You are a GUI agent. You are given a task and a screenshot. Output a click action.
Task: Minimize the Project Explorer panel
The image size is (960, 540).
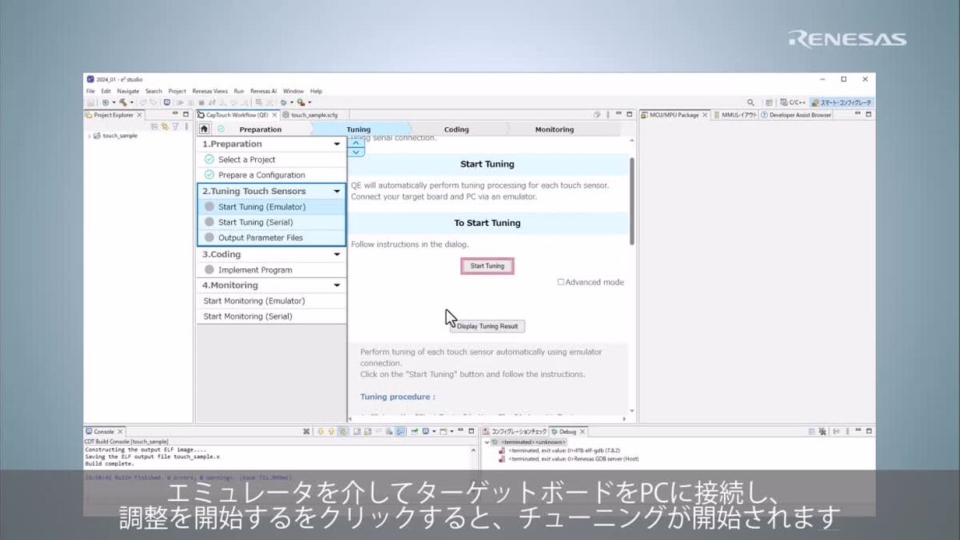[175, 114]
